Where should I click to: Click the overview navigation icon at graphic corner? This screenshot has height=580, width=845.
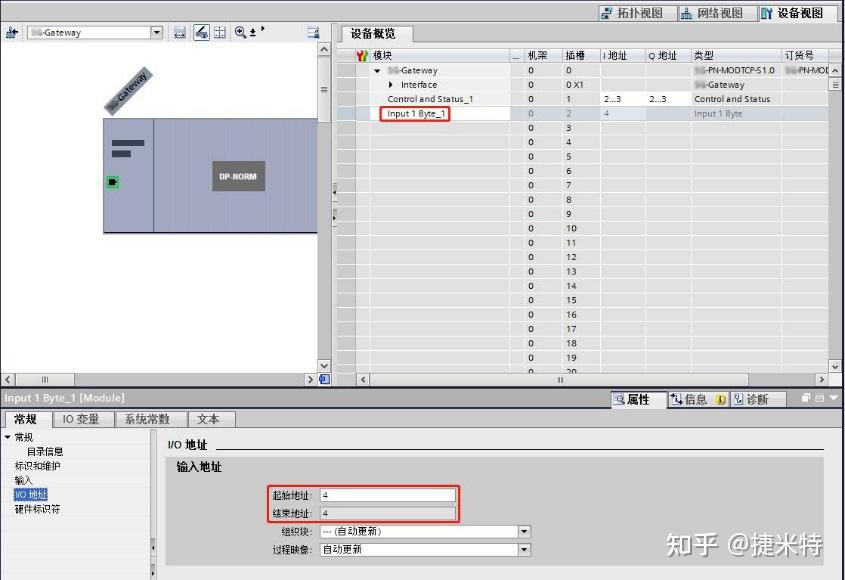point(324,379)
